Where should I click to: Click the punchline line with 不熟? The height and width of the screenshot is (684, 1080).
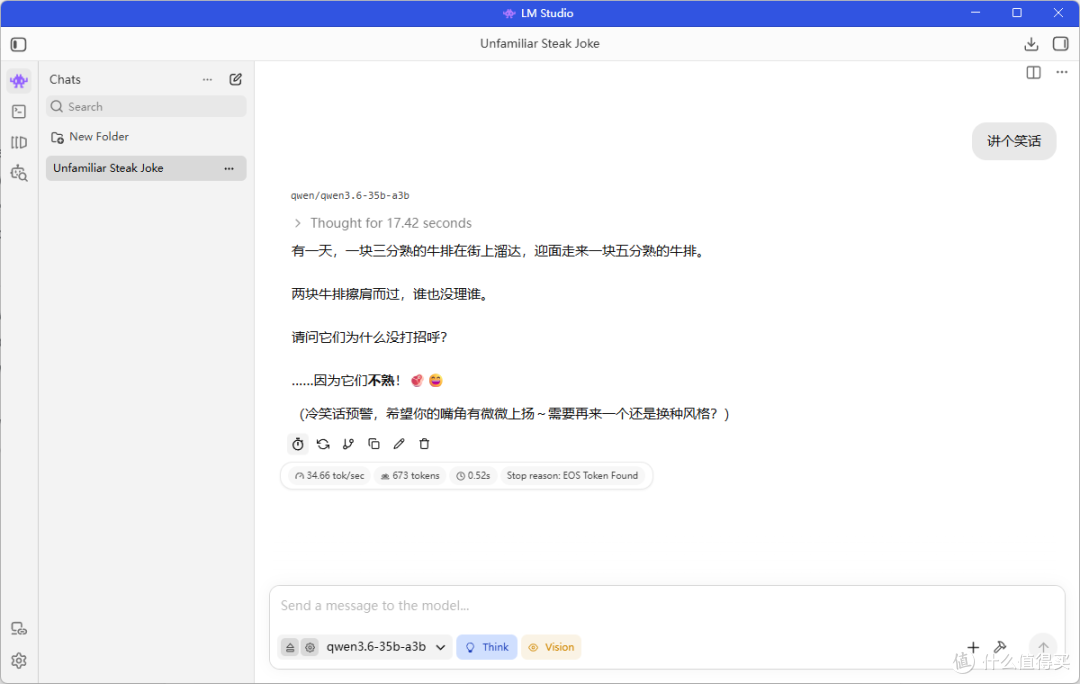[x=366, y=381]
